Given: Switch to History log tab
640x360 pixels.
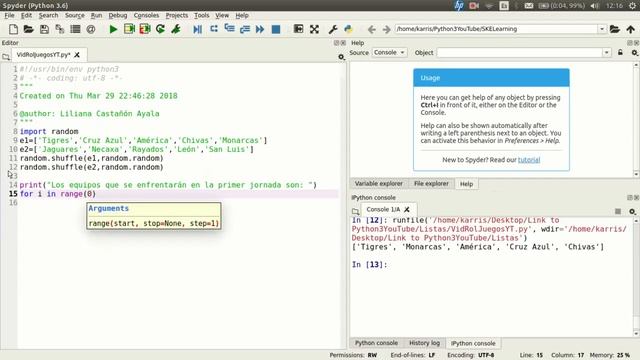Looking at the screenshot, I should pos(424,343).
